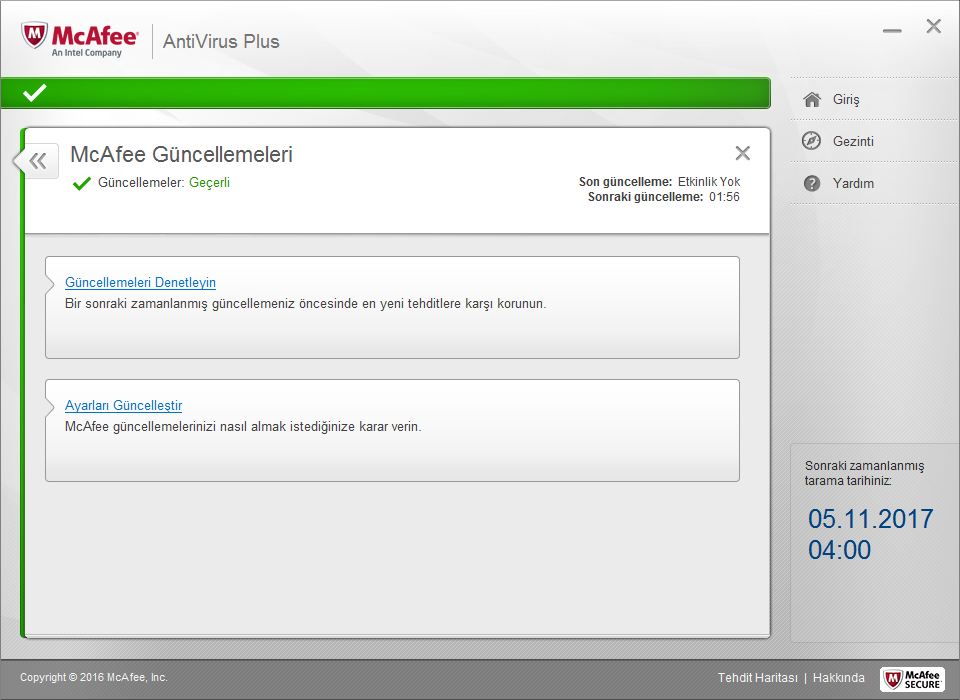The width and height of the screenshot is (960, 700).
Task: Click the McAfee shield logo
Action: coord(34,36)
